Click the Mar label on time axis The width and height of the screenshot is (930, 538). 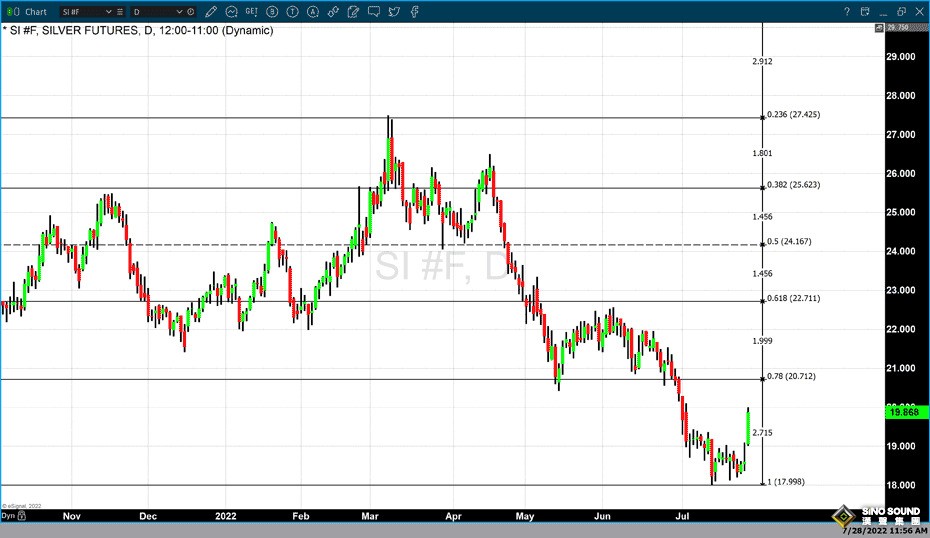coord(370,516)
